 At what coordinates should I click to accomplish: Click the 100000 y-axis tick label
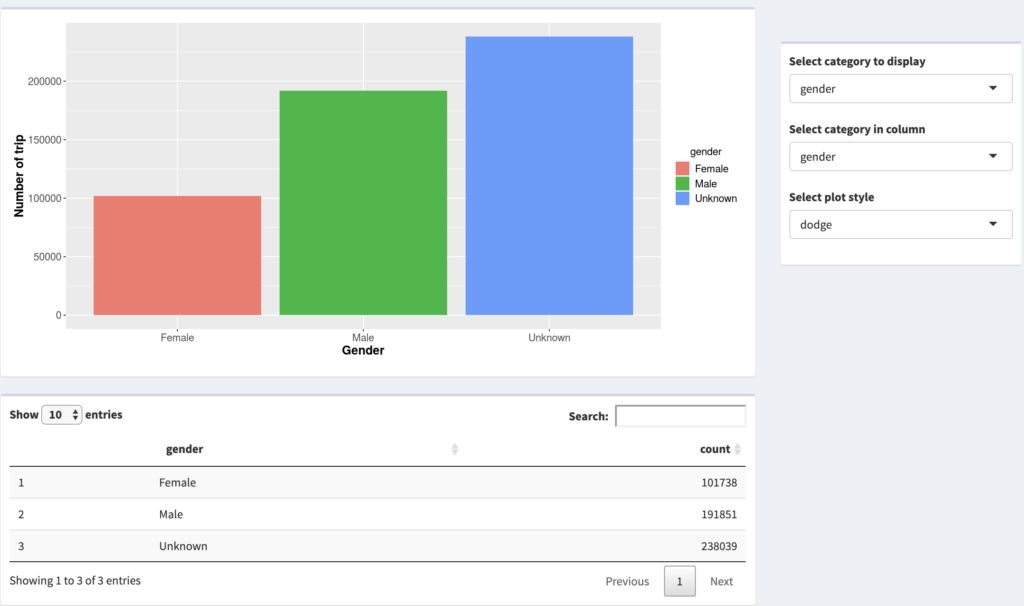44,199
